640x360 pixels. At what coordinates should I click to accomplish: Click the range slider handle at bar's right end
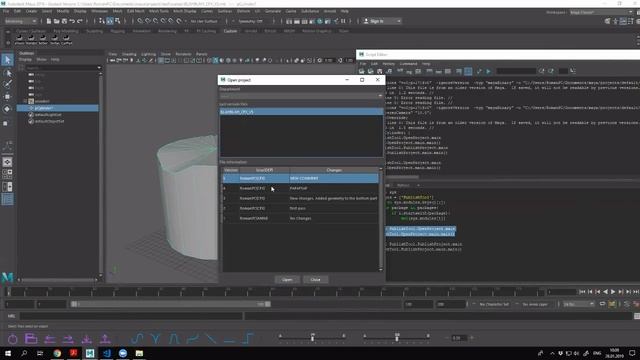click(268, 304)
